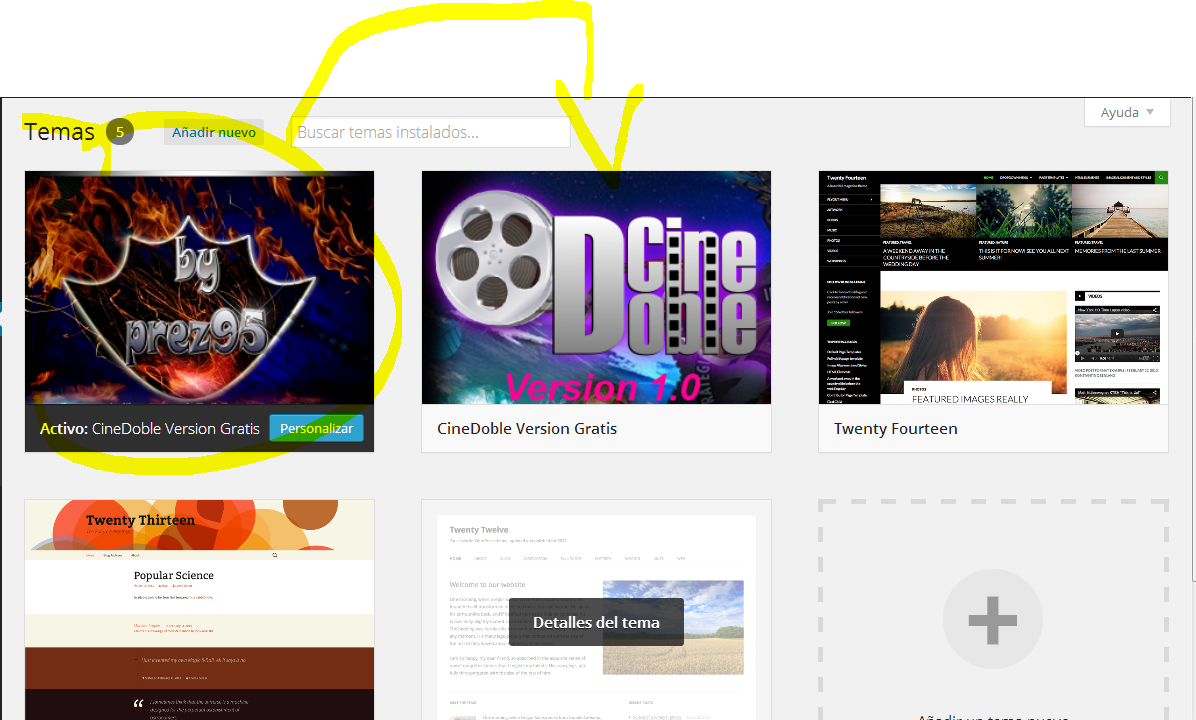This screenshot has width=1196, height=720.
Task: Click the inactive CineDoble Version Gratis name label
Action: [x=527, y=429]
